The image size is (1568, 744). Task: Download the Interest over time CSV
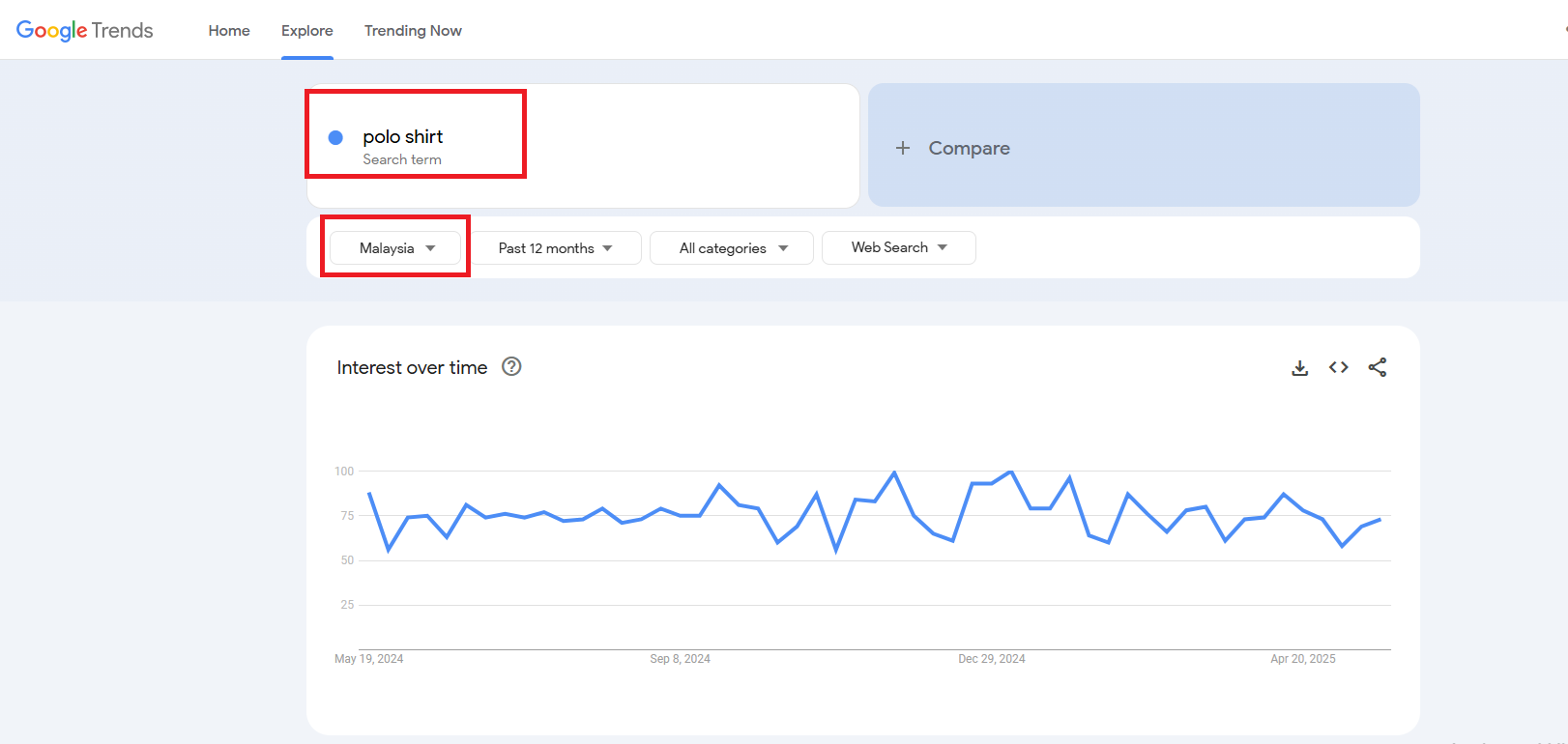(1300, 368)
